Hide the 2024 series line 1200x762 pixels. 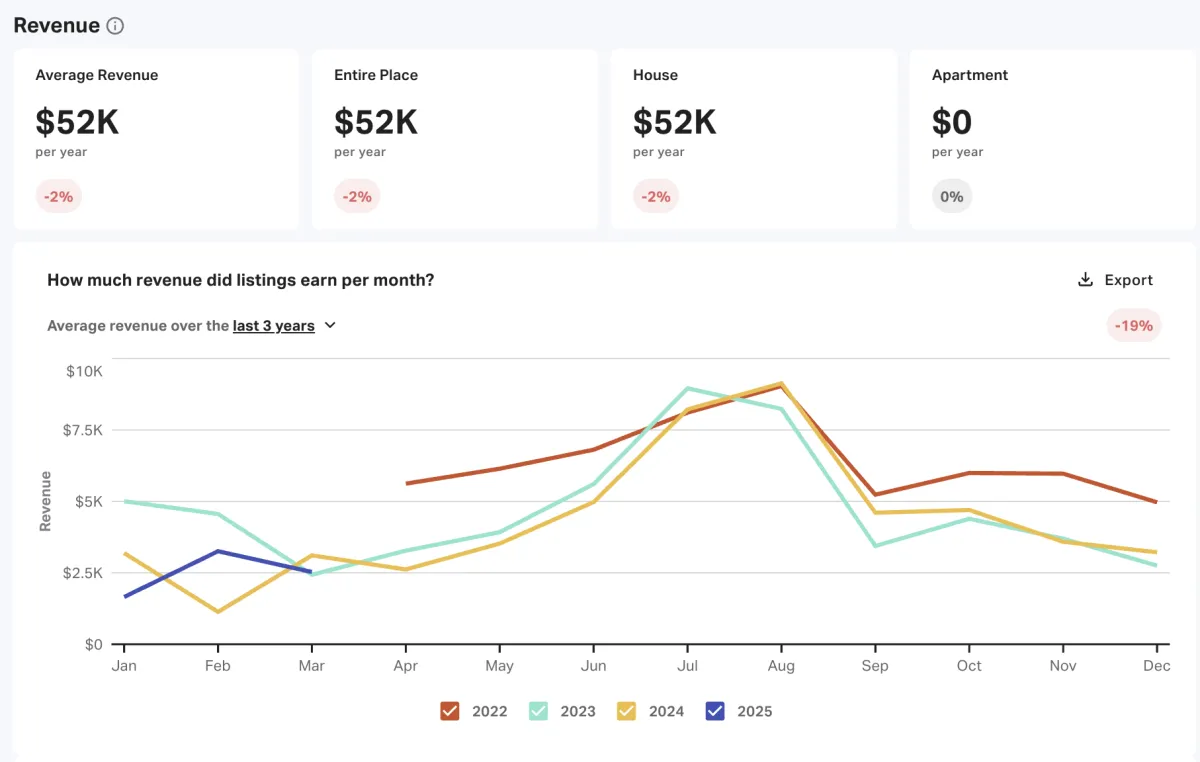(x=626, y=711)
